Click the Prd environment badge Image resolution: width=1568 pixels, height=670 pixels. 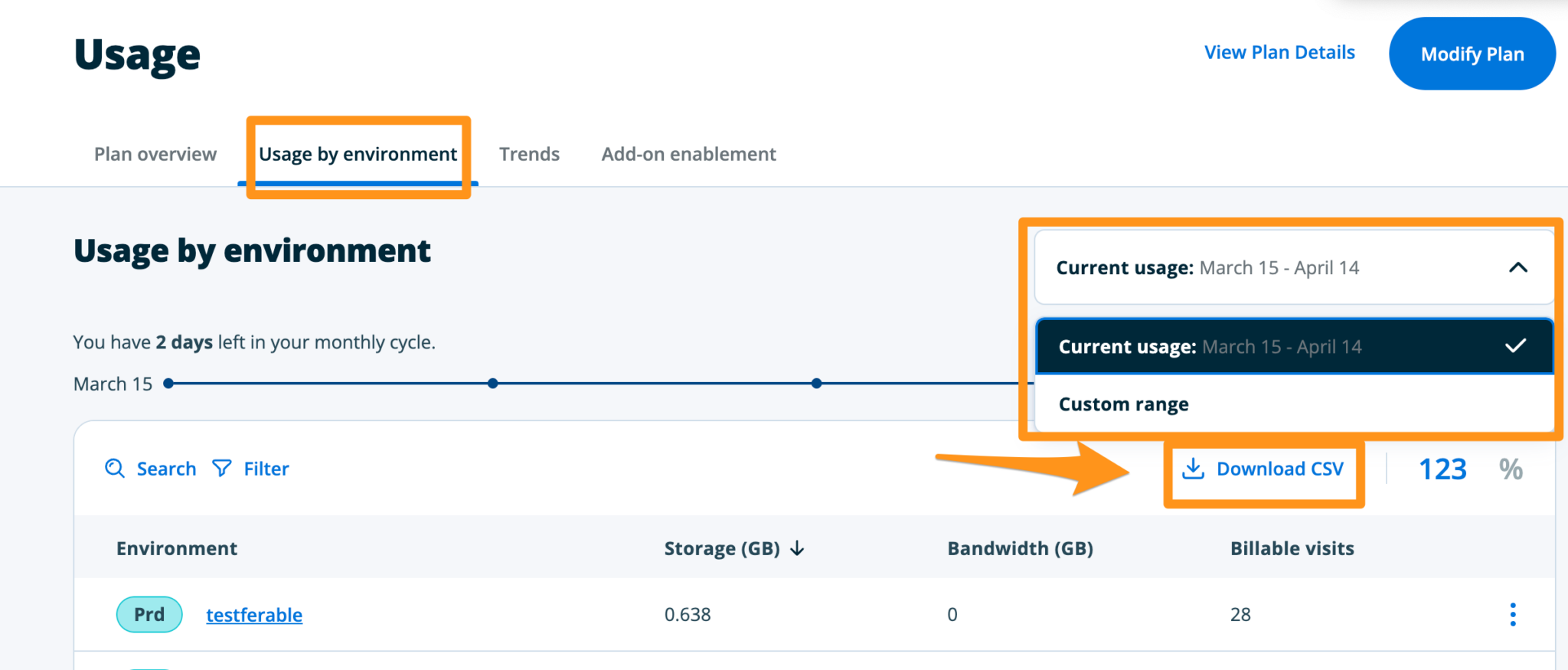click(149, 614)
